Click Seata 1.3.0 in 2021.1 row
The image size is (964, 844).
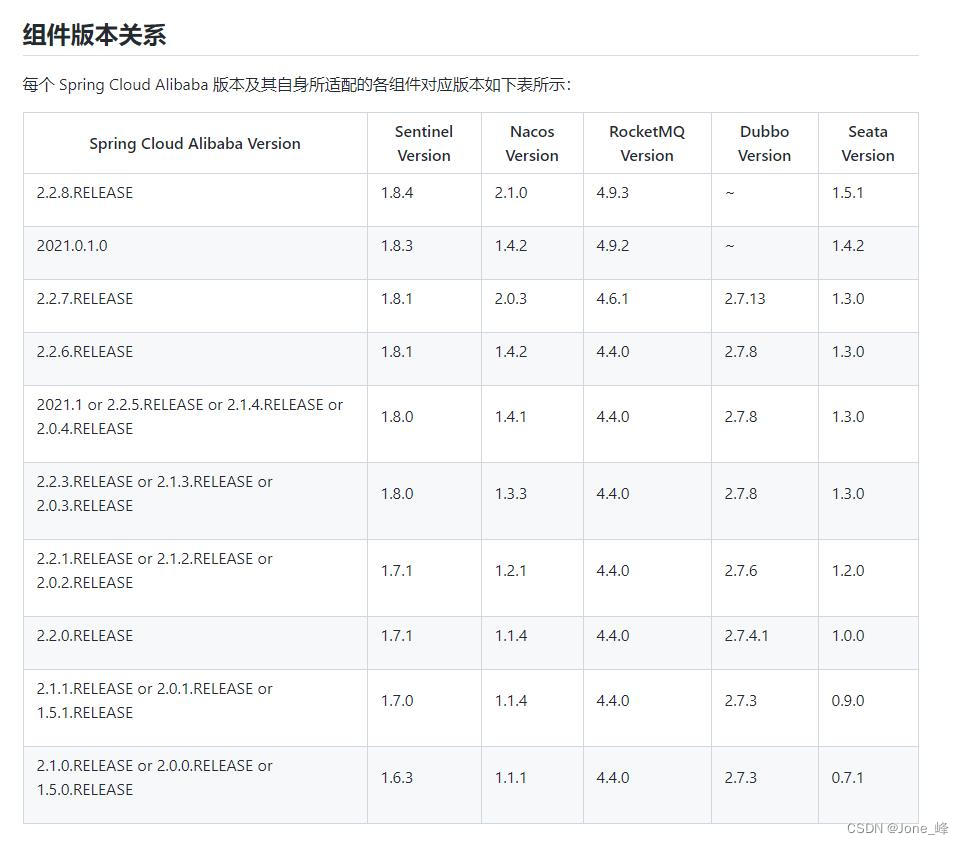(848, 416)
